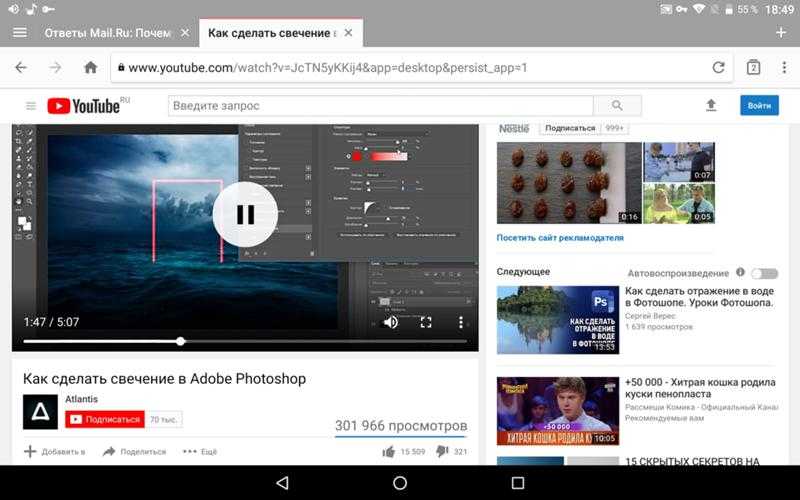Click the 301 966 просмотров view count

coord(401,426)
